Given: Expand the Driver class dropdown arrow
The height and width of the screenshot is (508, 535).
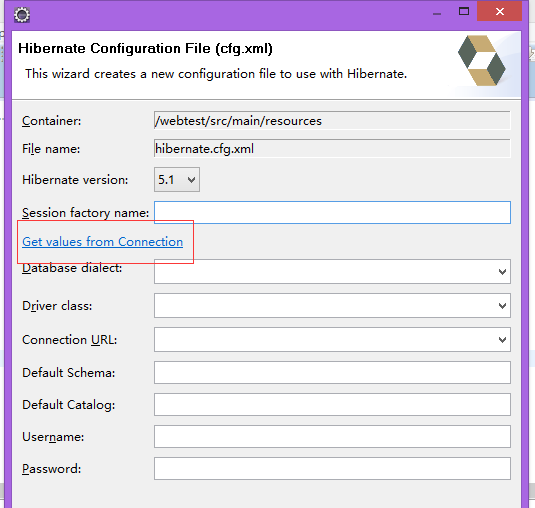Looking at the screenshot, I should (502, 305).
